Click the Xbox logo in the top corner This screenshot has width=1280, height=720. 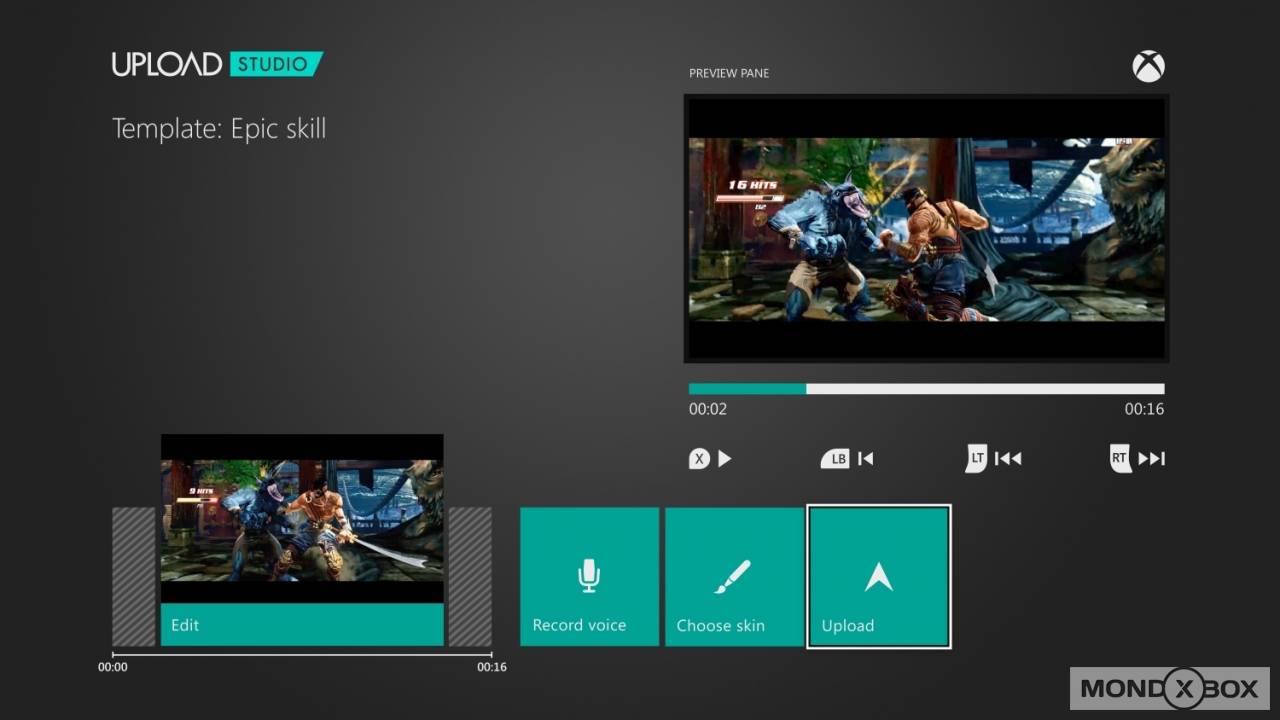(x=1148, y=67)
